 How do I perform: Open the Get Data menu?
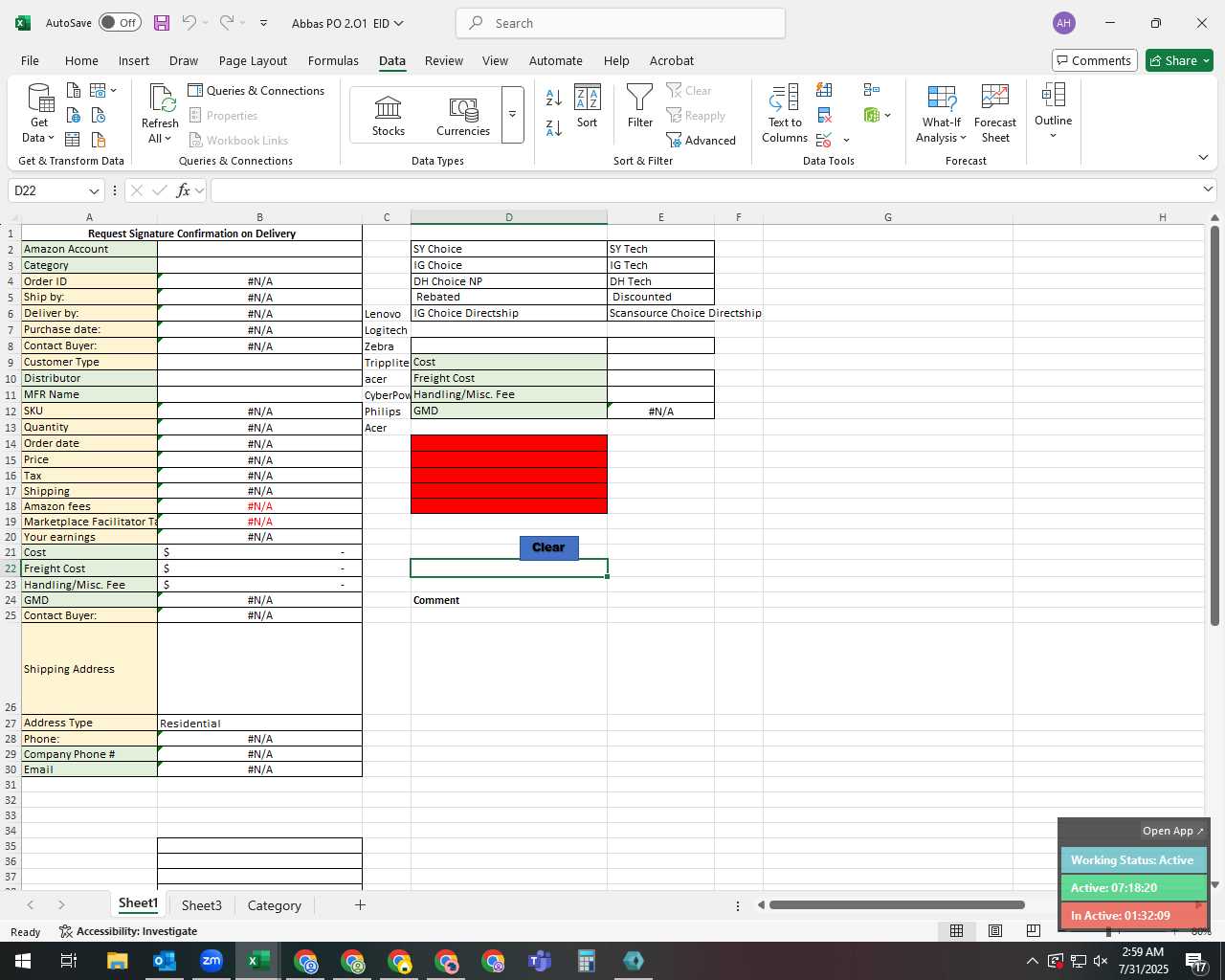pos(39,113)
